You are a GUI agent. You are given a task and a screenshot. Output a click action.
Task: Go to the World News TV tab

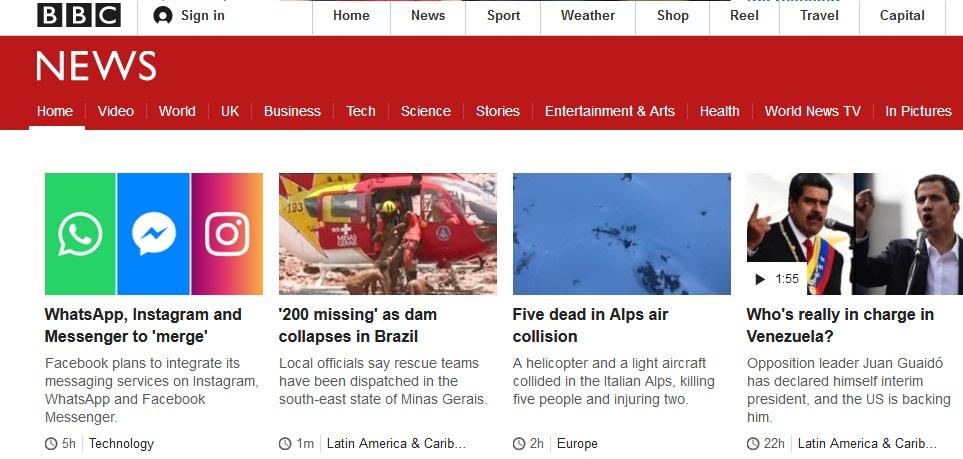(x=813, y=111)
